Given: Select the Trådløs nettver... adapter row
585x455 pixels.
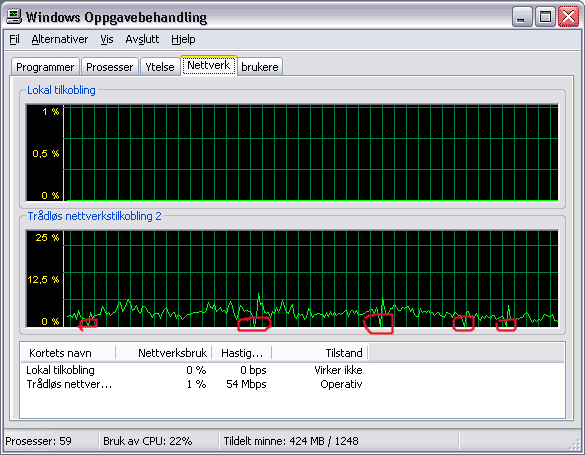Looking at the screenshot, I should (194, 384).
